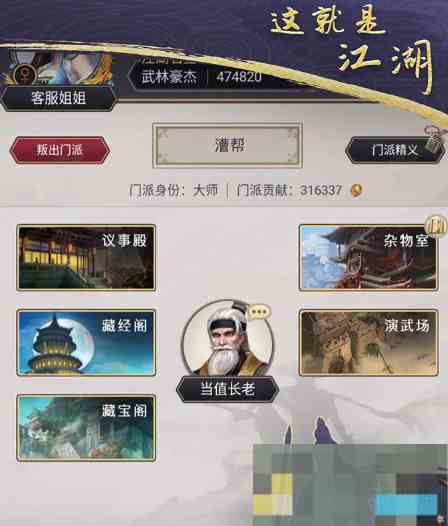Open the speech bubble above the elder
This screenshot has width=448, height=526.
[x=259, y=312]
